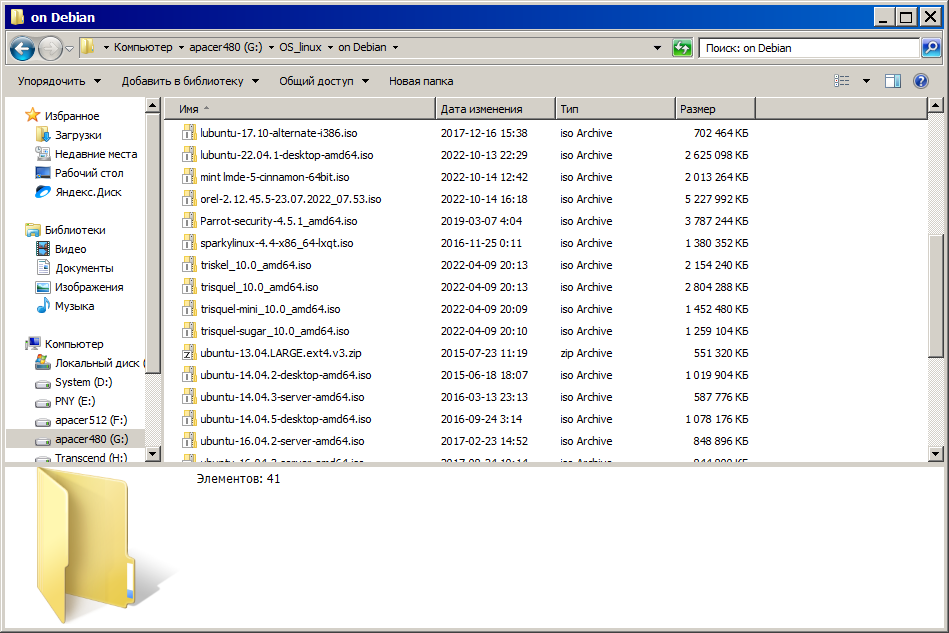Click the Forward navigation arrow button

point(50,48)
